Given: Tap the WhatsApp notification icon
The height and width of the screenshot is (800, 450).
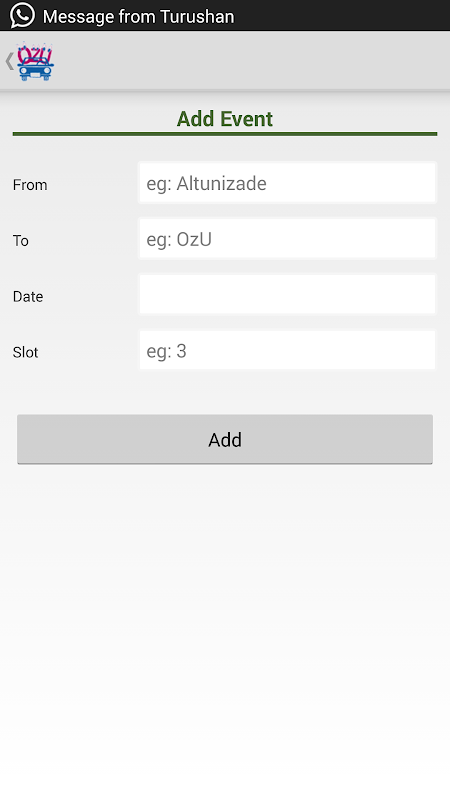Looking at the screenshot, I should 22,15.
